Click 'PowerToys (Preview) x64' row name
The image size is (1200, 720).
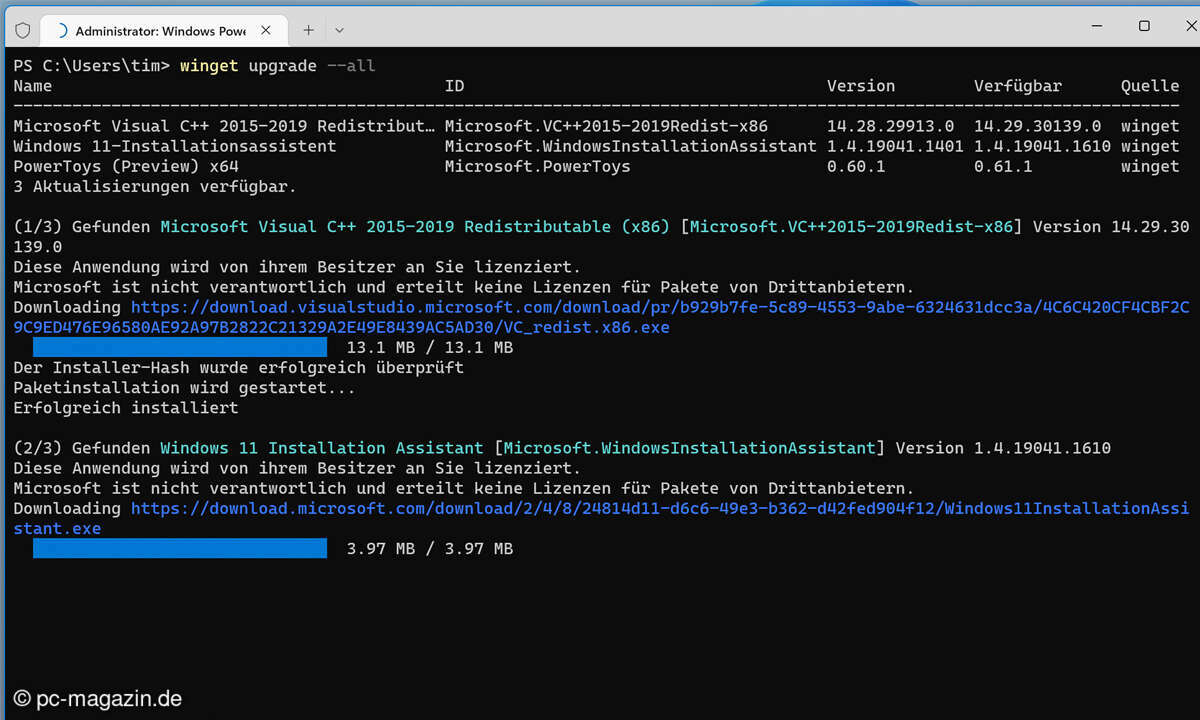click(126, 166)
